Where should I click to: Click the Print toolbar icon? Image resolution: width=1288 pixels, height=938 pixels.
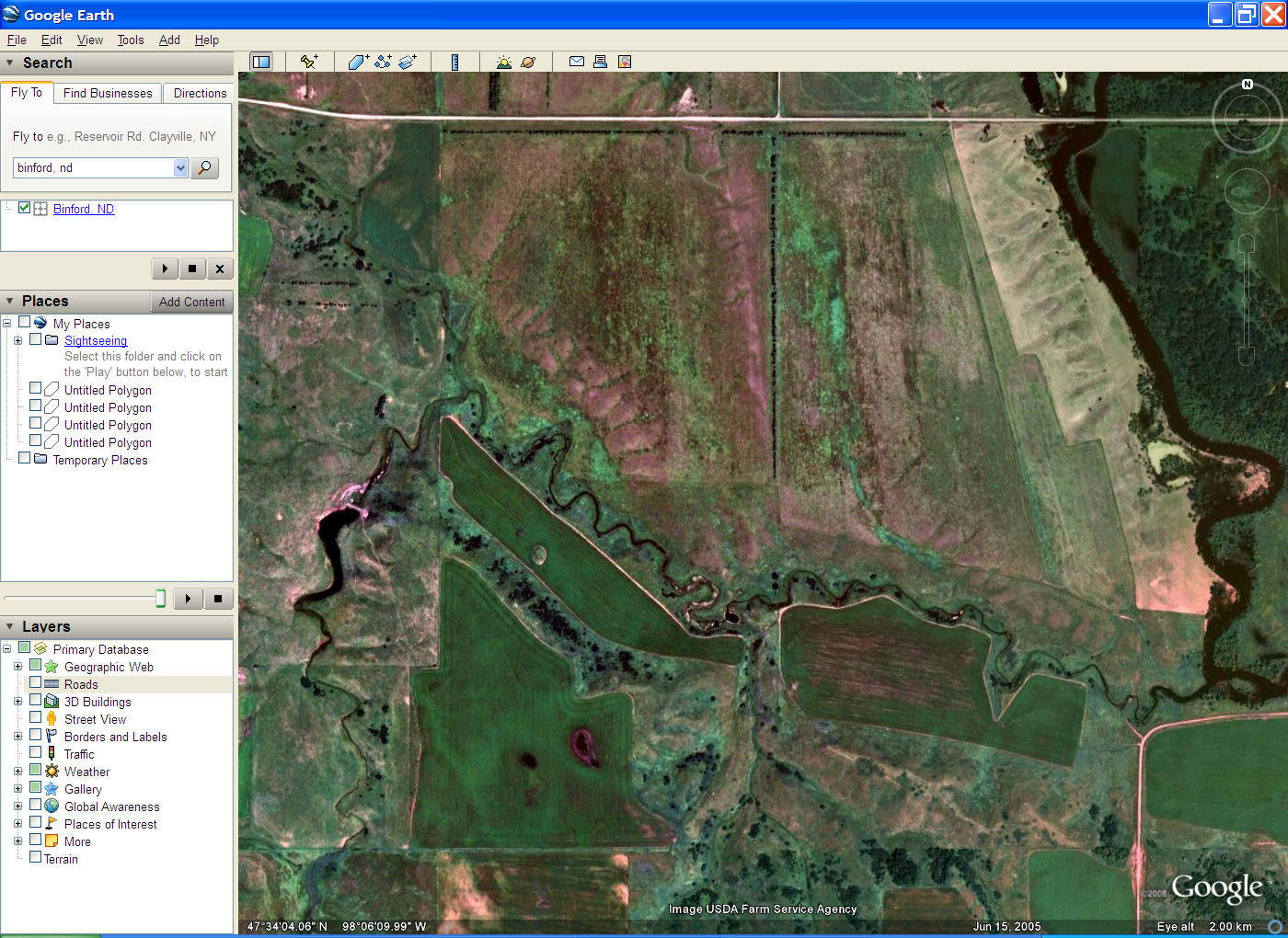click(600, 62)
